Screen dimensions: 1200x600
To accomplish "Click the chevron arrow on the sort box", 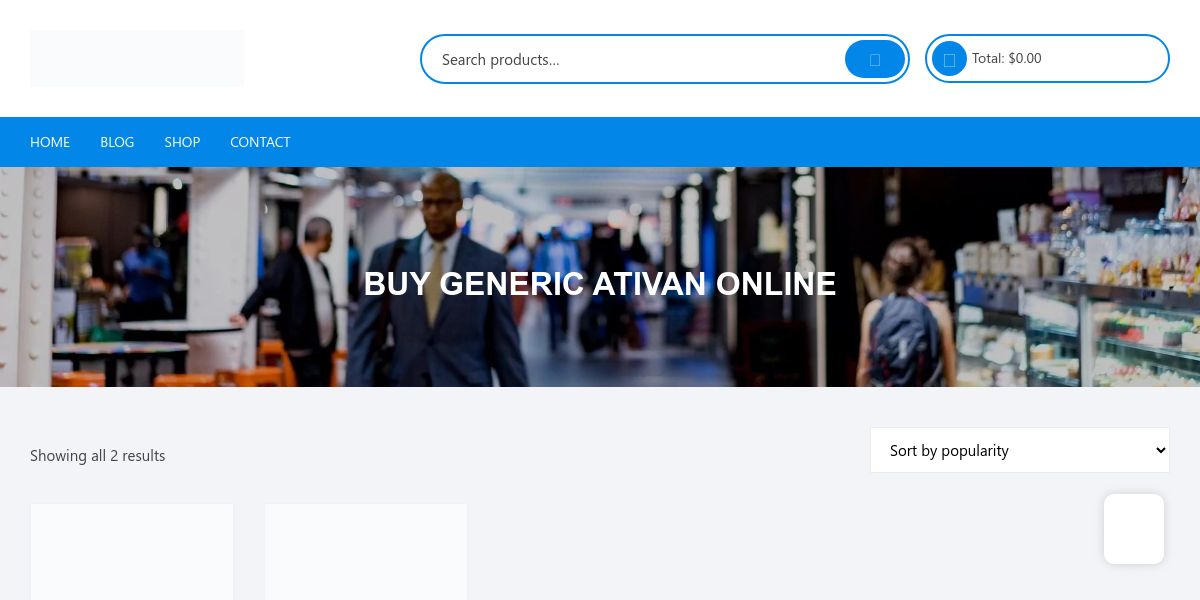I will pos(1160,450).
